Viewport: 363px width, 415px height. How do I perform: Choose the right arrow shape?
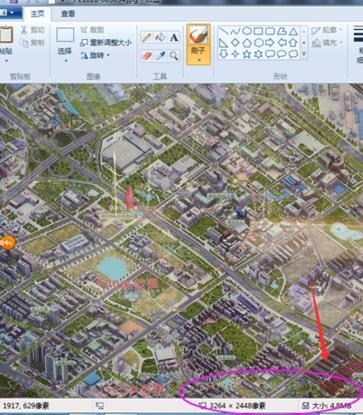click(270, 43)
